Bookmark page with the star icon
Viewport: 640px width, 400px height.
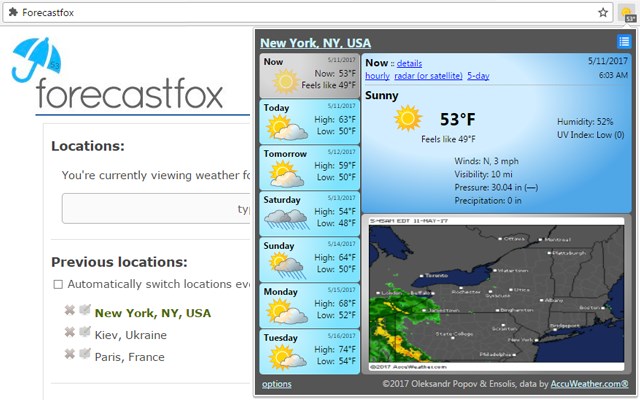click(x=603, y=13)
